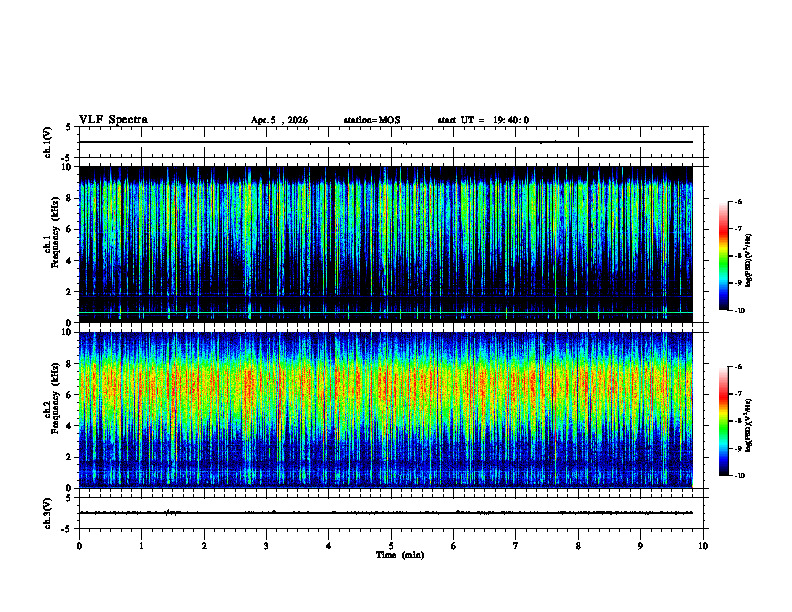Click time axis tick label "2"
The image size is (792, 612).
coord(204,546)
